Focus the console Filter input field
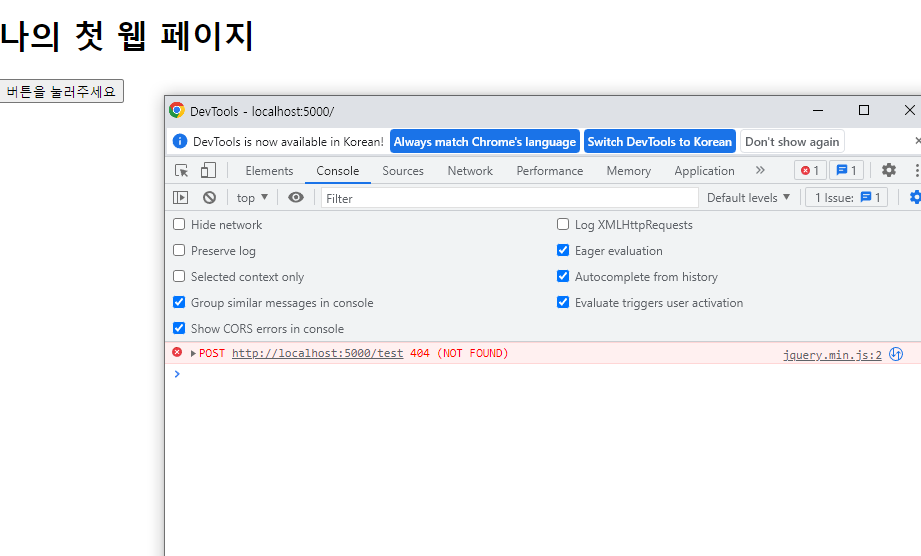Viewport: 921px width, 556px height. point(510,198)
